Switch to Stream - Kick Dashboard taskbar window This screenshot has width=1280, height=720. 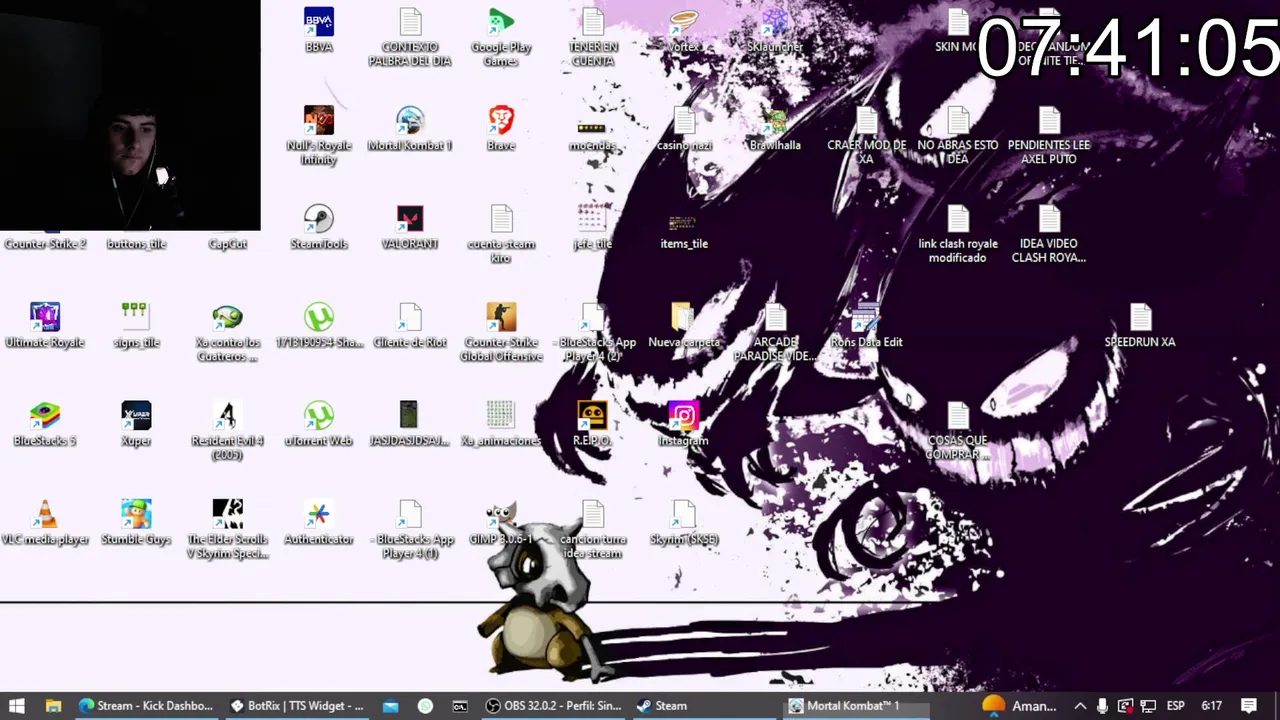tap(146, 706)
